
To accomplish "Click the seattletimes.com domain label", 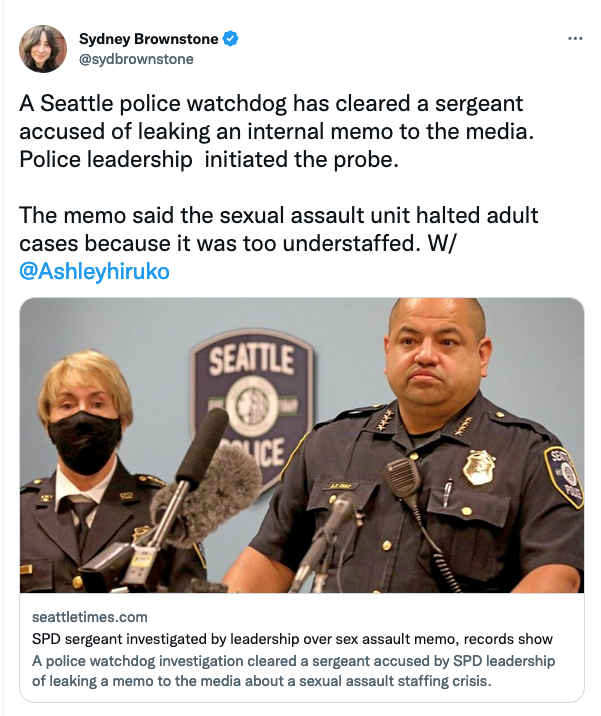I will pos(90,617).
